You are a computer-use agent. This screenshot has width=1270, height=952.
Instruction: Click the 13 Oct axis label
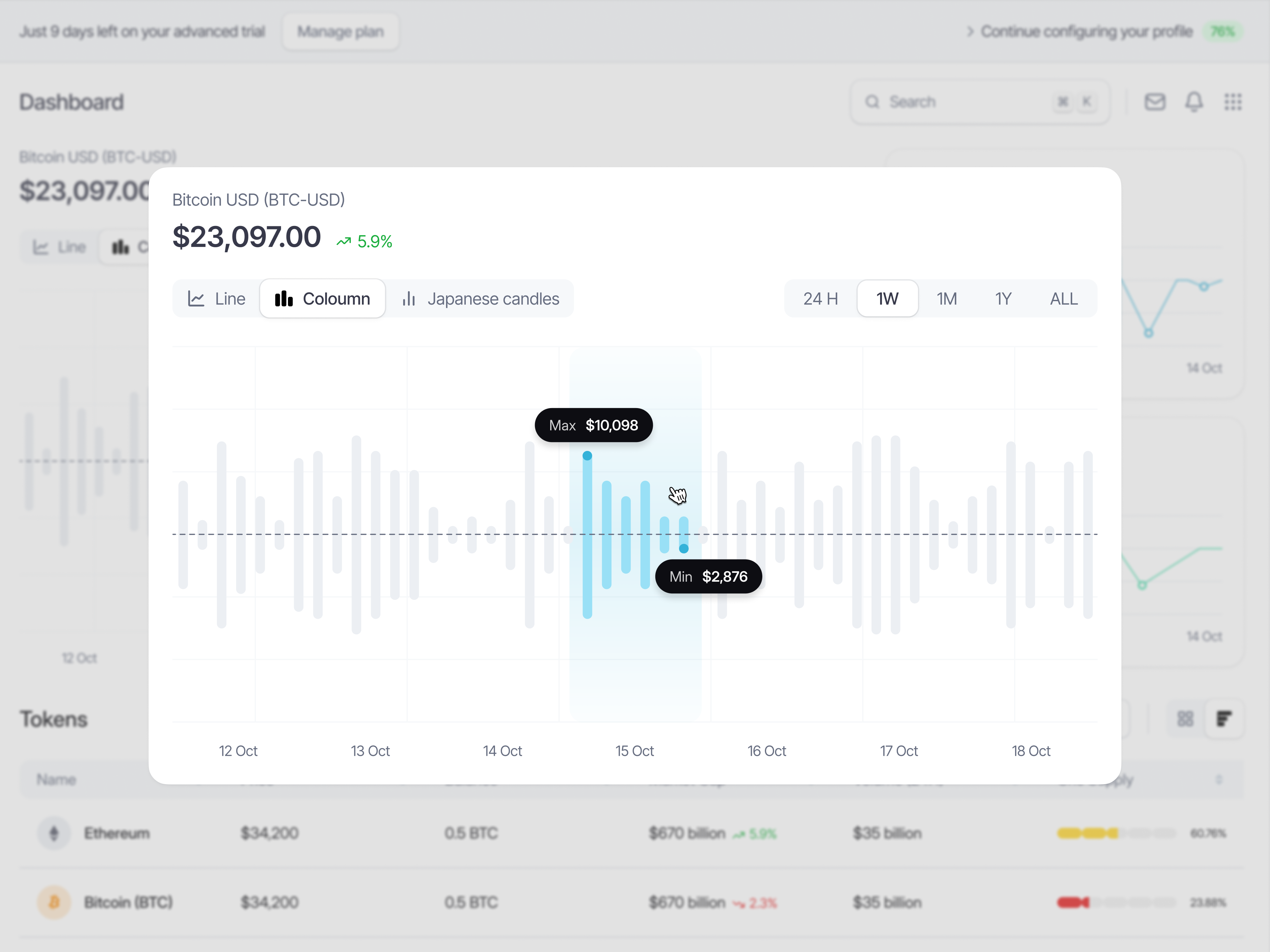(370, 750)
